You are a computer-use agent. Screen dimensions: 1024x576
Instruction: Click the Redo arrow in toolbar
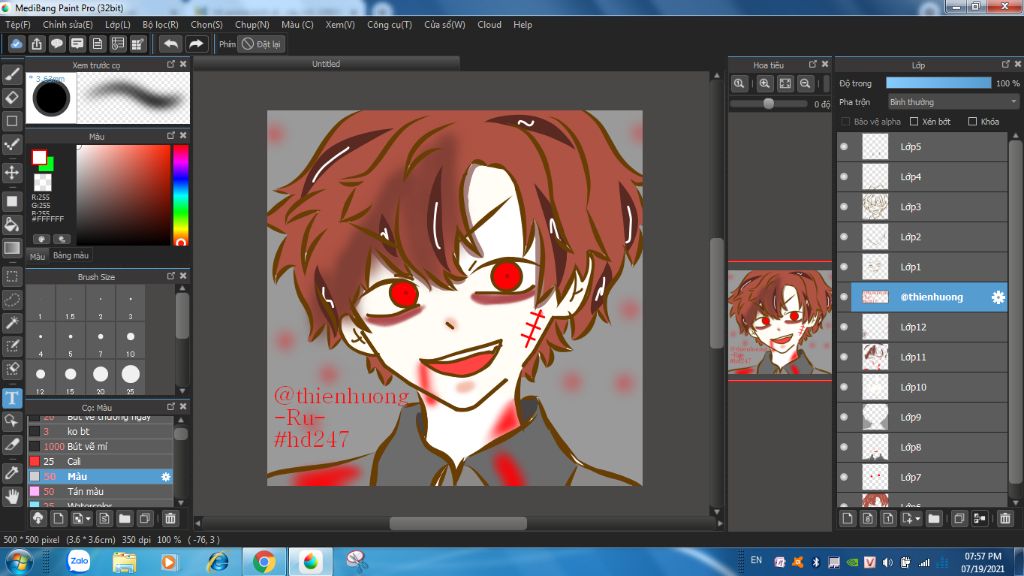196,44
